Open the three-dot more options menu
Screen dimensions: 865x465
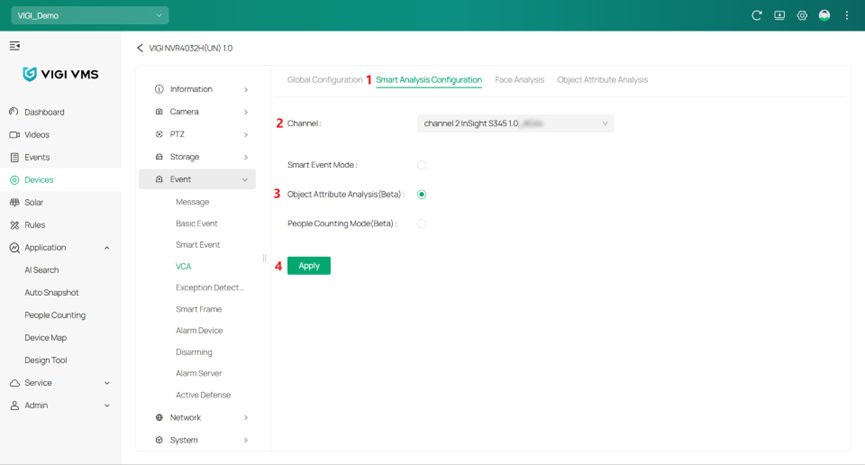pyautogui.click(x=847, y=16)
